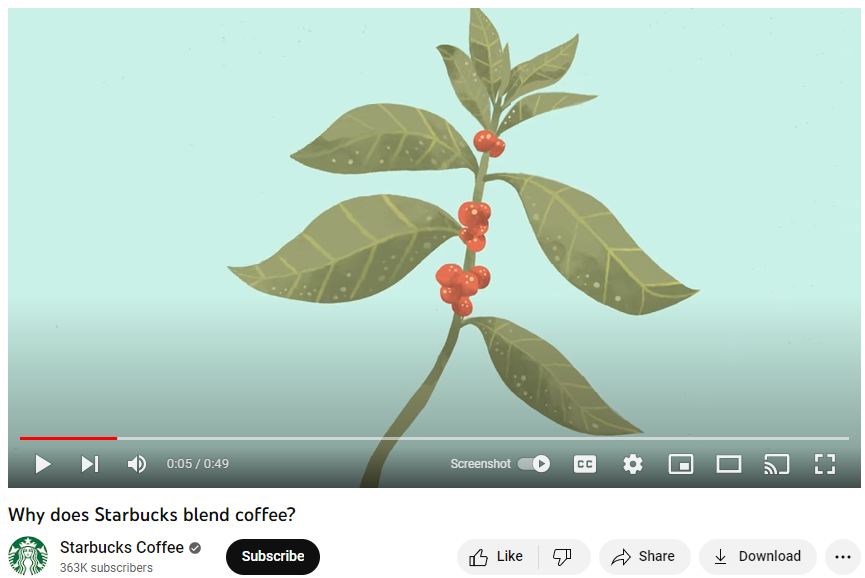This screenshot has height=578, width=865.
Task: Seek along the video progress bar
Action: point(434,438)
